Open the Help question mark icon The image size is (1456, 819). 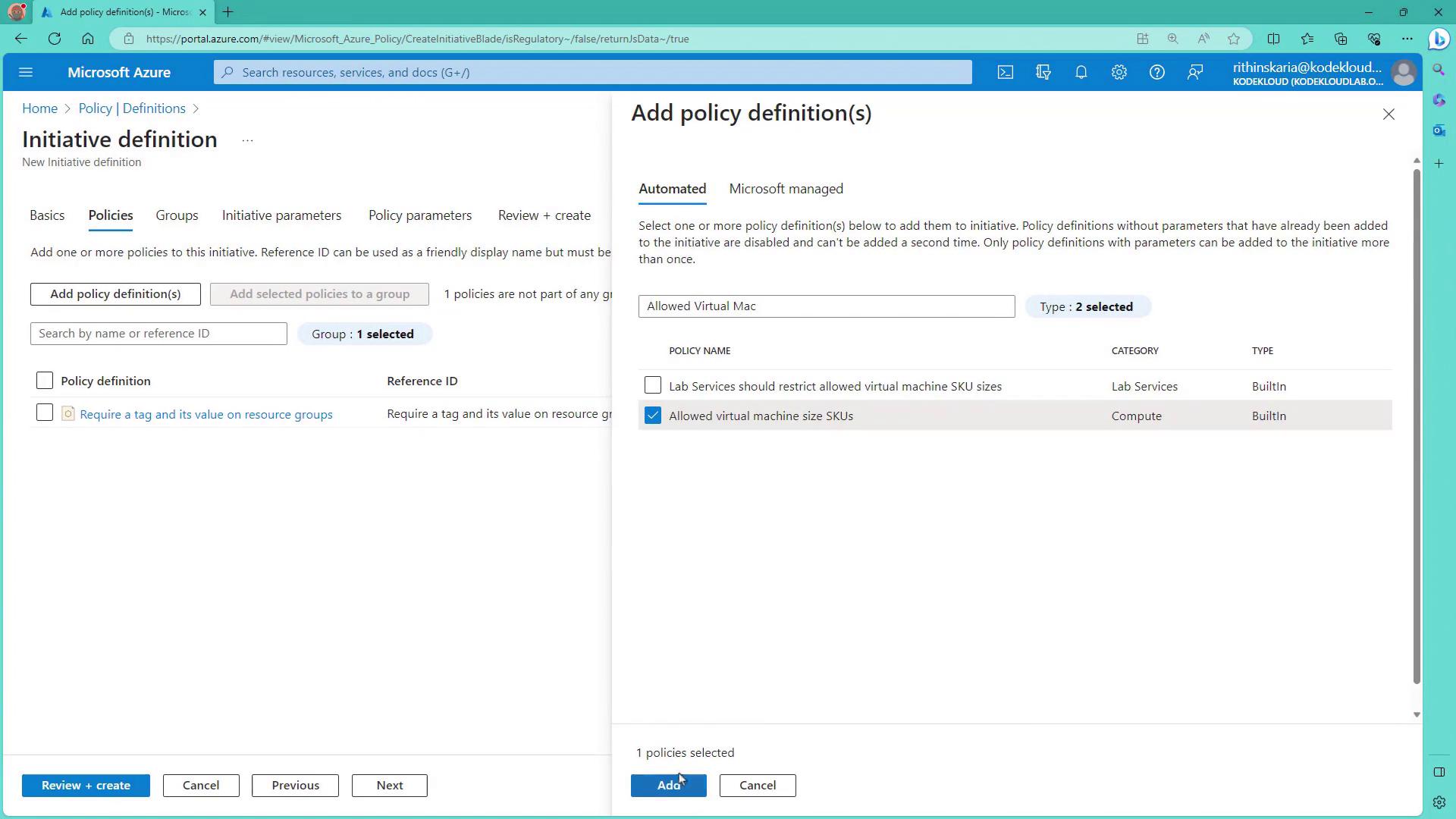click(1156, 73)
